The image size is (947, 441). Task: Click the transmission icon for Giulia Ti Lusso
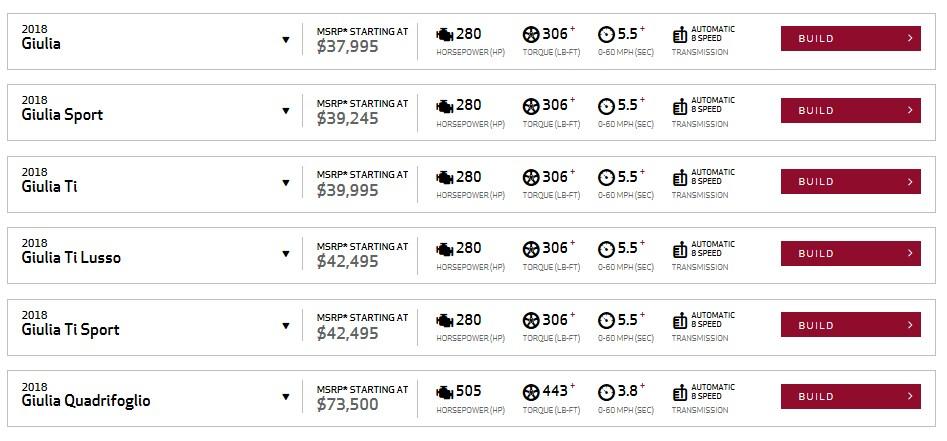680,249
